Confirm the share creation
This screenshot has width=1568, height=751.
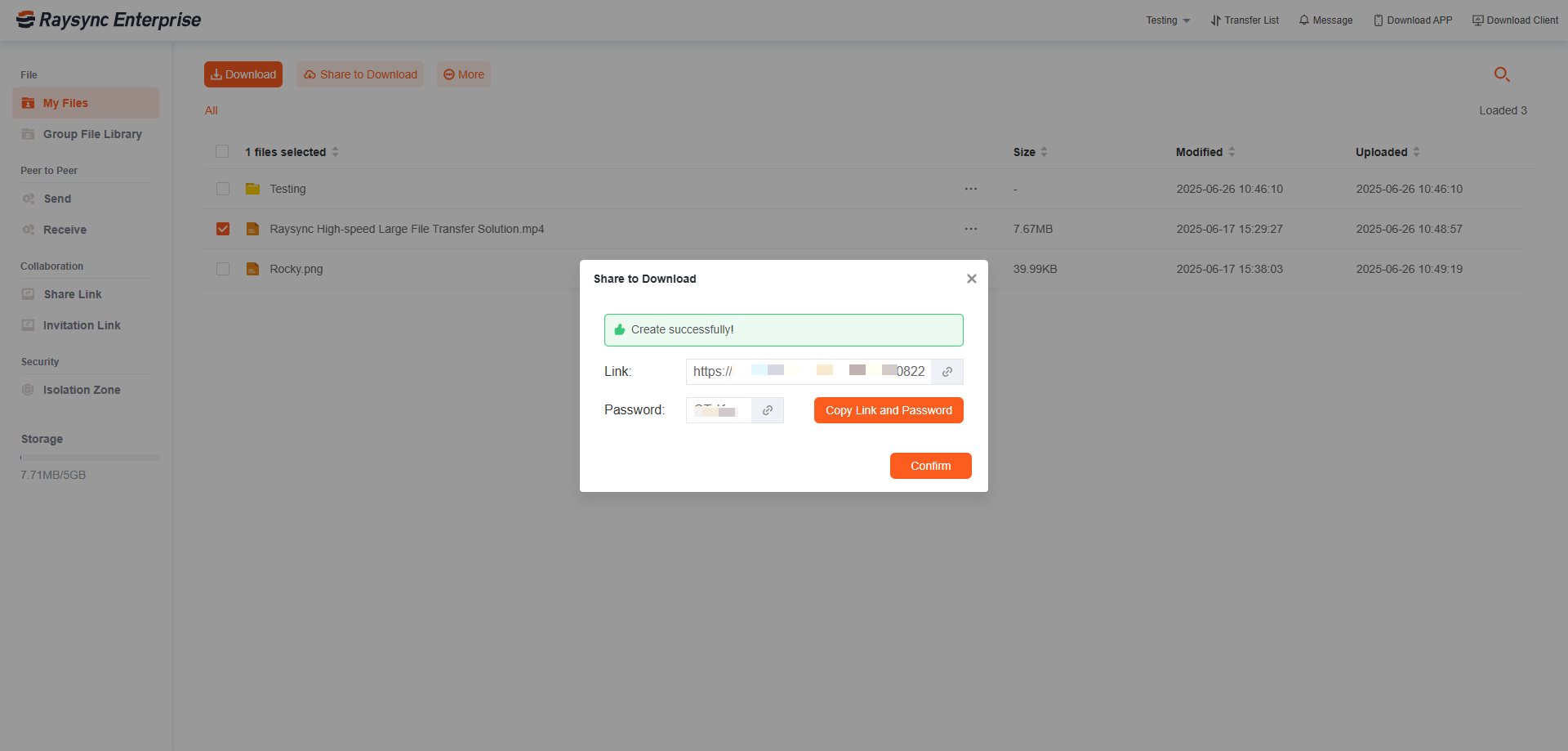[931, 466]
